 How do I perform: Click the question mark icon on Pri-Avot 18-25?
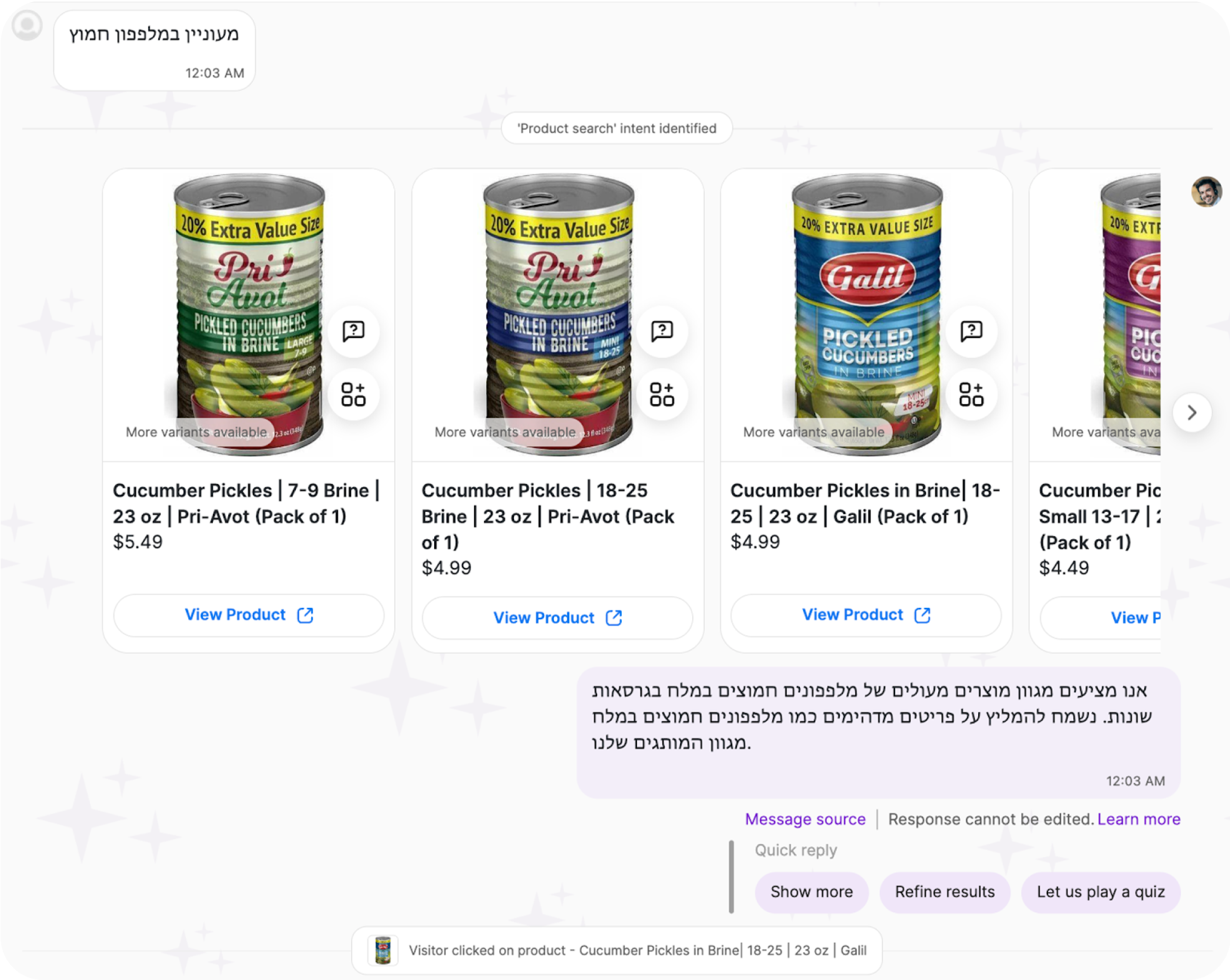tap(662, 331)
